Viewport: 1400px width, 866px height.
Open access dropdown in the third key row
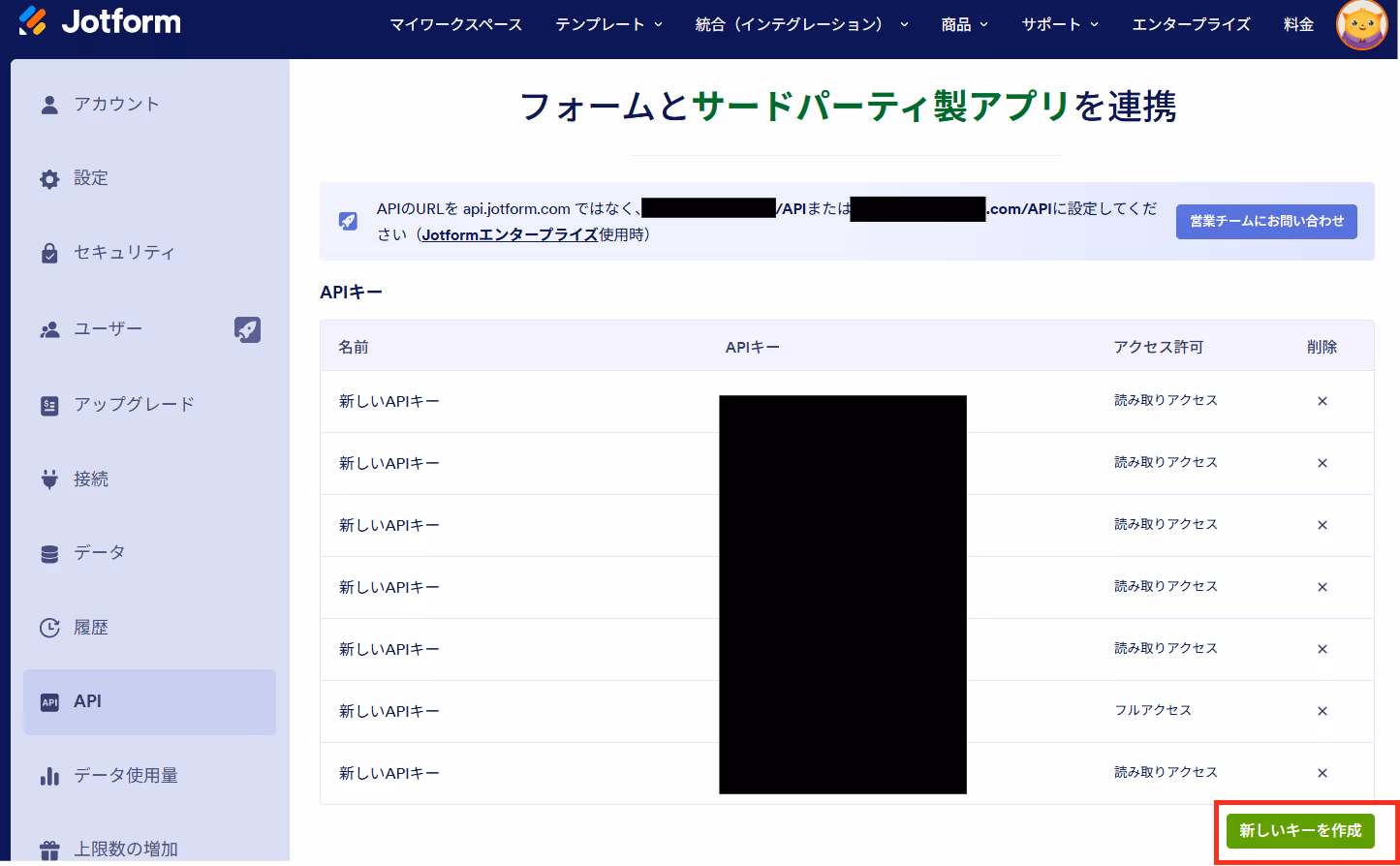point(1166,524)
